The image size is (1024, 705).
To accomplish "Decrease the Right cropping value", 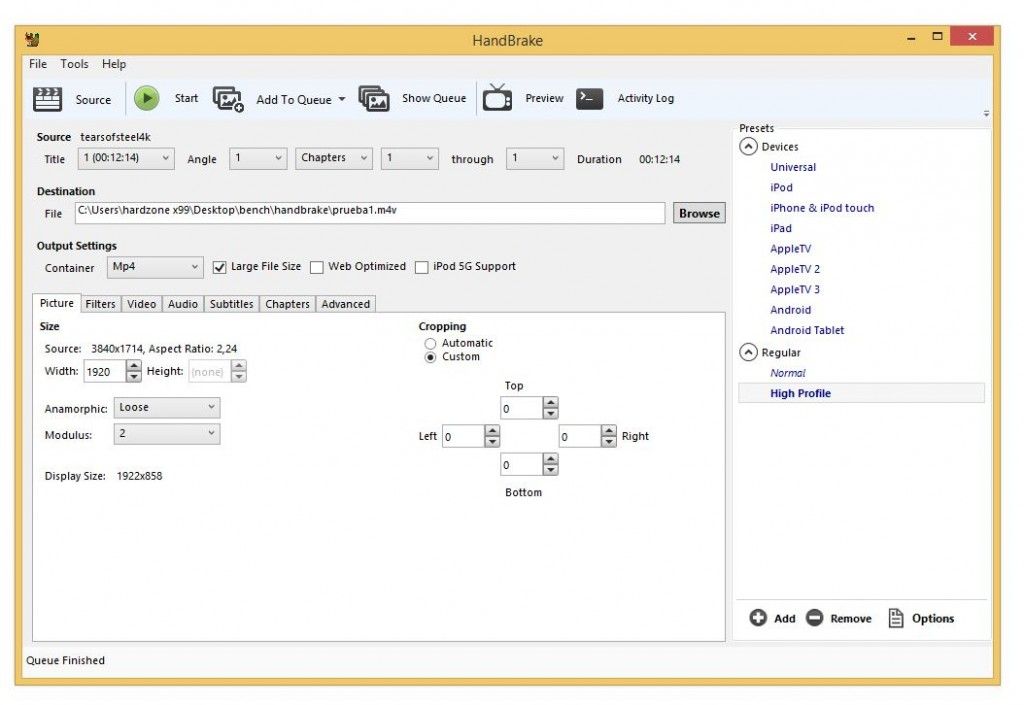I will (609, 441).
